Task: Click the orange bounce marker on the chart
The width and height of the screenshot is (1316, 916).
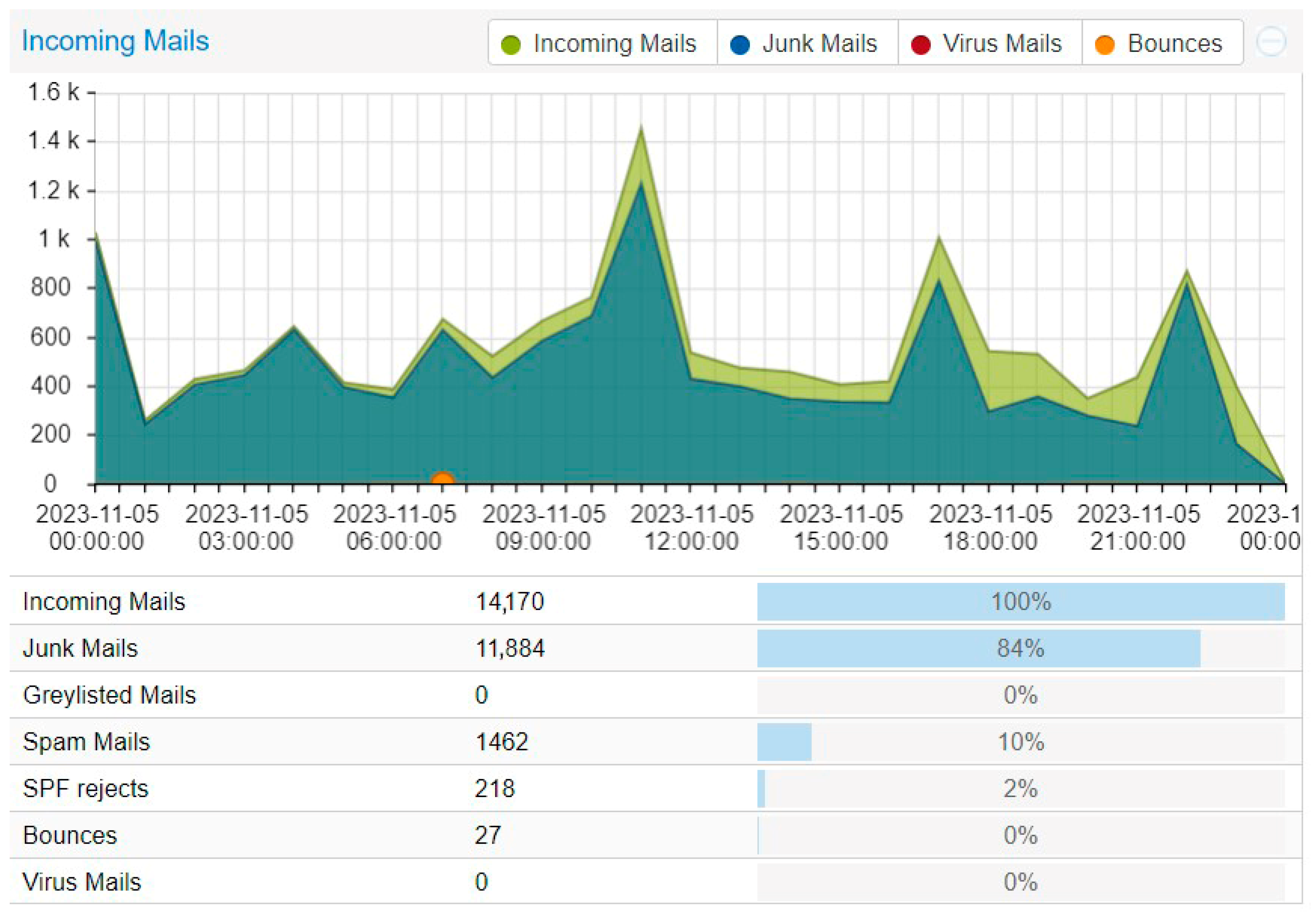Action: [x=442, y=479]
